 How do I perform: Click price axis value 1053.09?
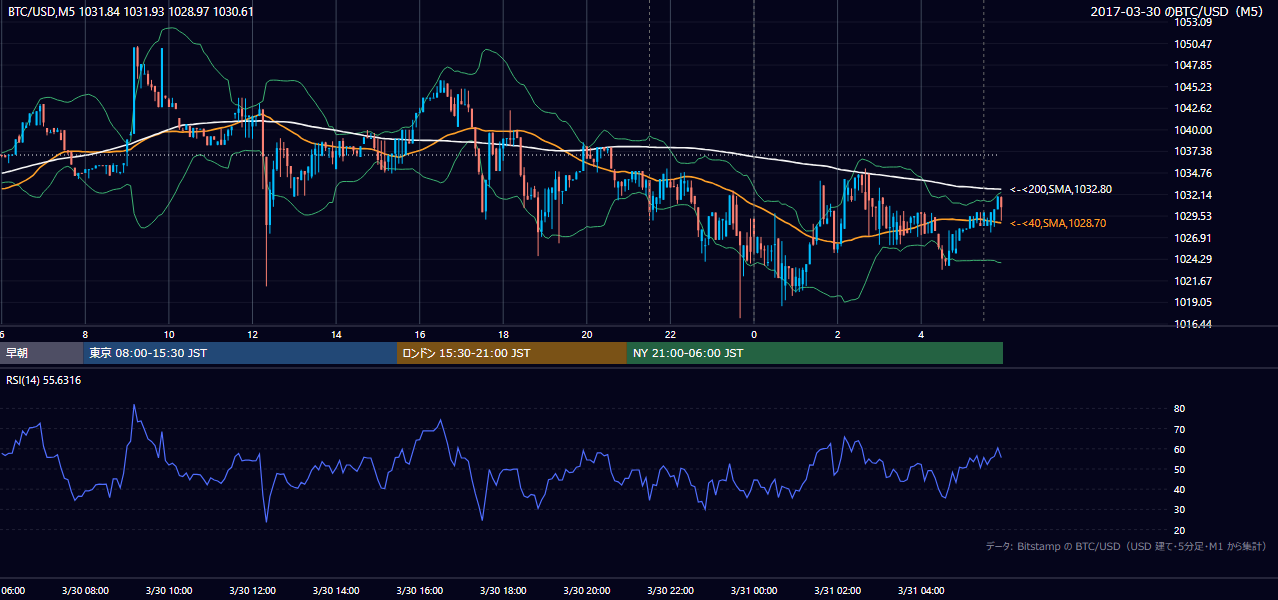coord(1193,22)
